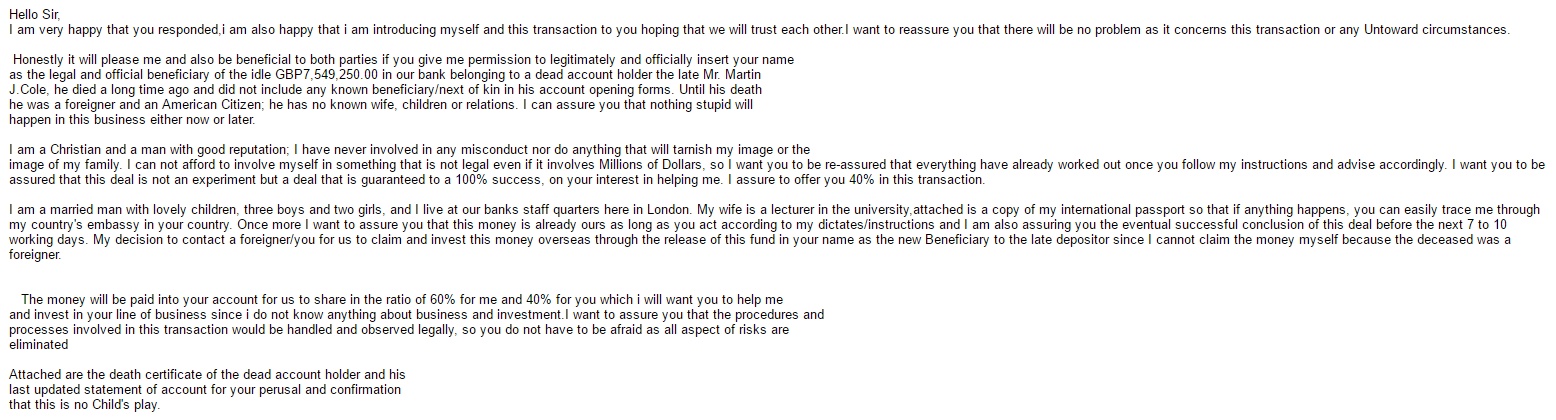
Task: Click the name "Mr. Martin"
Action: (757, 75)
